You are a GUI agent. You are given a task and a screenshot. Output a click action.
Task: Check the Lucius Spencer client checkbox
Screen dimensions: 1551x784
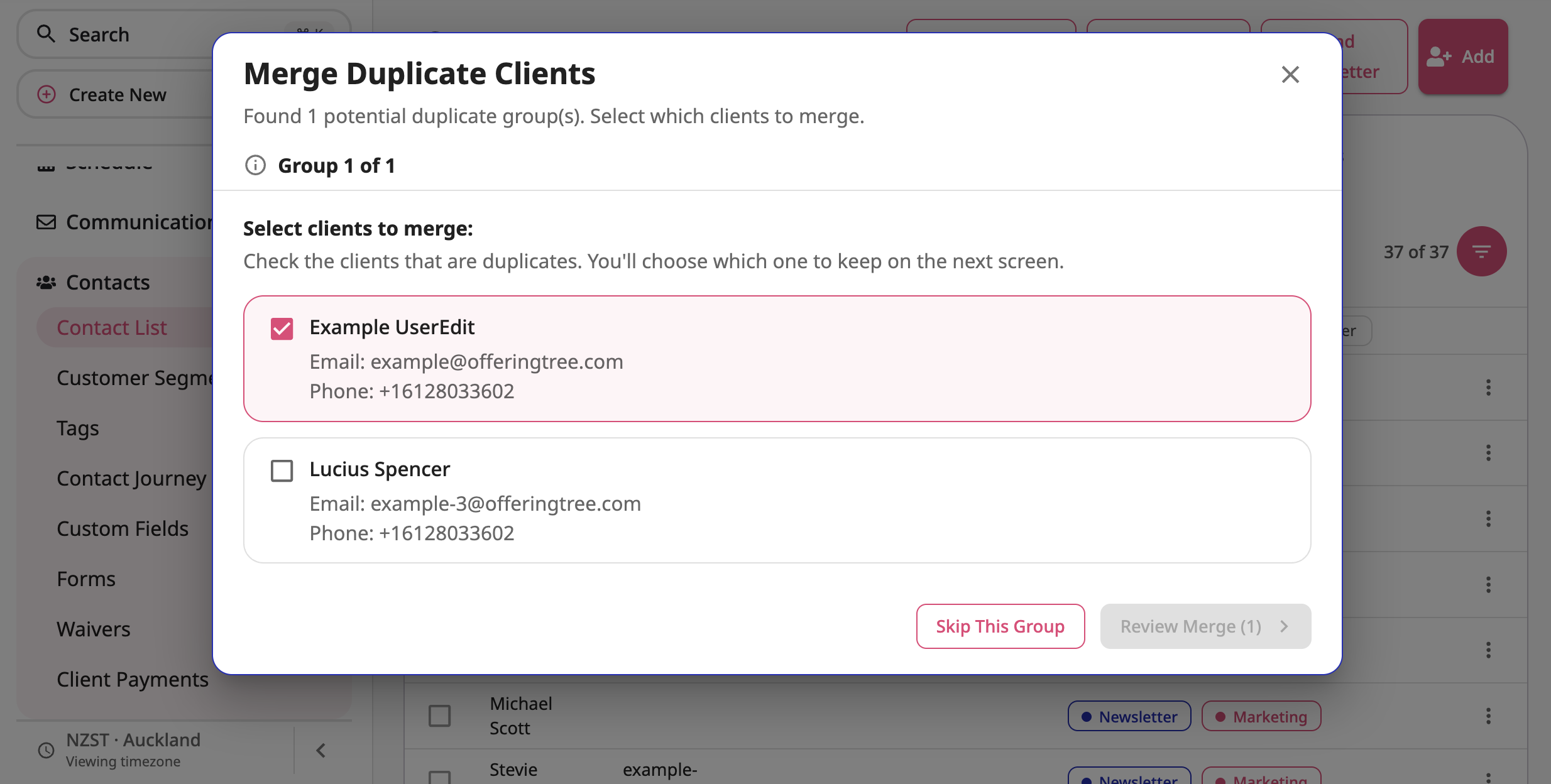point(282,471)
